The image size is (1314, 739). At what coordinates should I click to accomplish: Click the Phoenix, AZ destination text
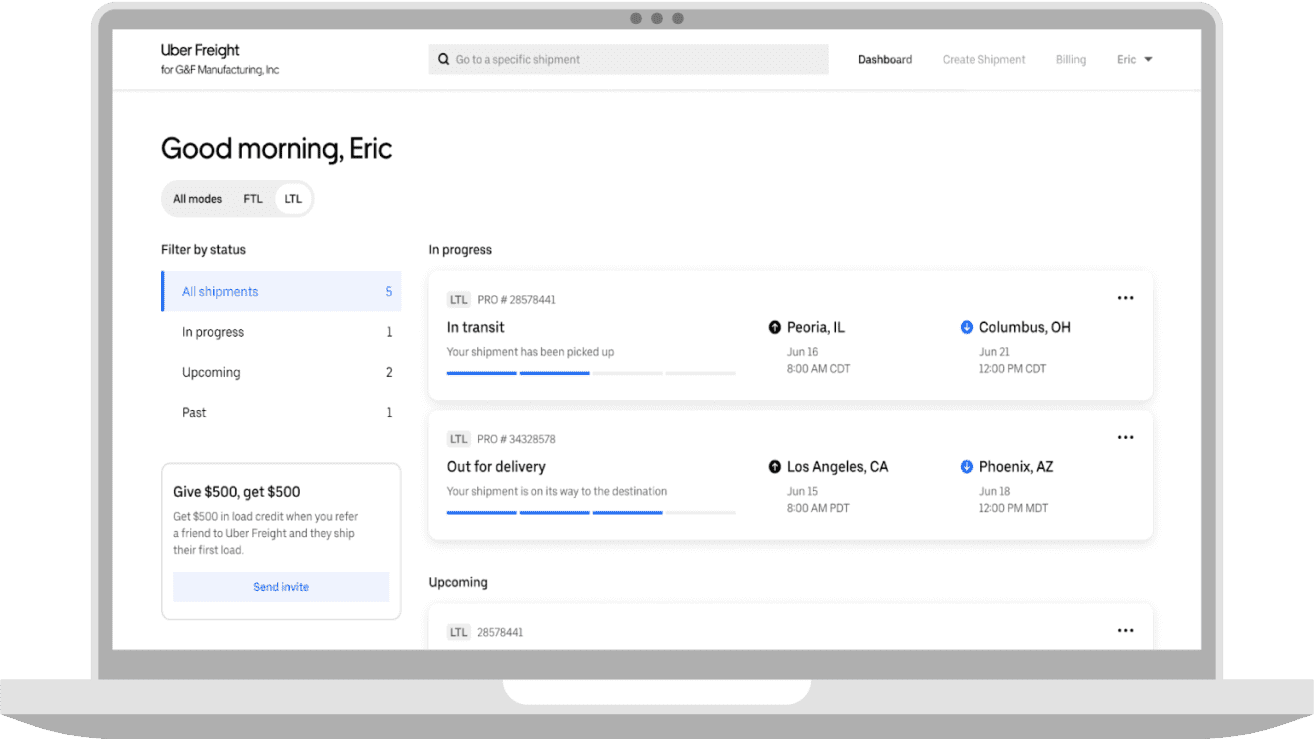tap(1016, 467)
